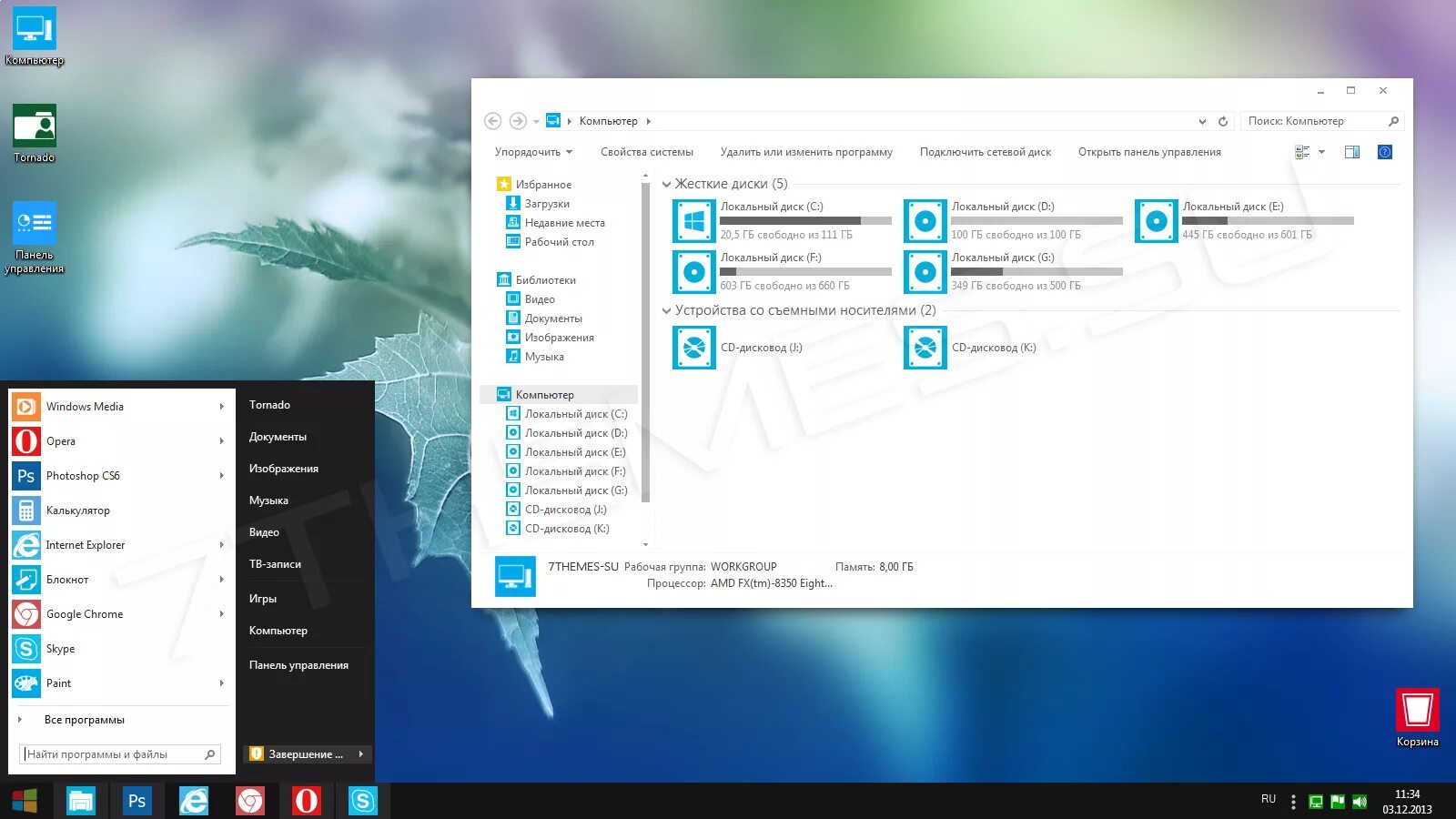
Task: Open Local Disk (D:) drive icon
Action: (925, 221)
